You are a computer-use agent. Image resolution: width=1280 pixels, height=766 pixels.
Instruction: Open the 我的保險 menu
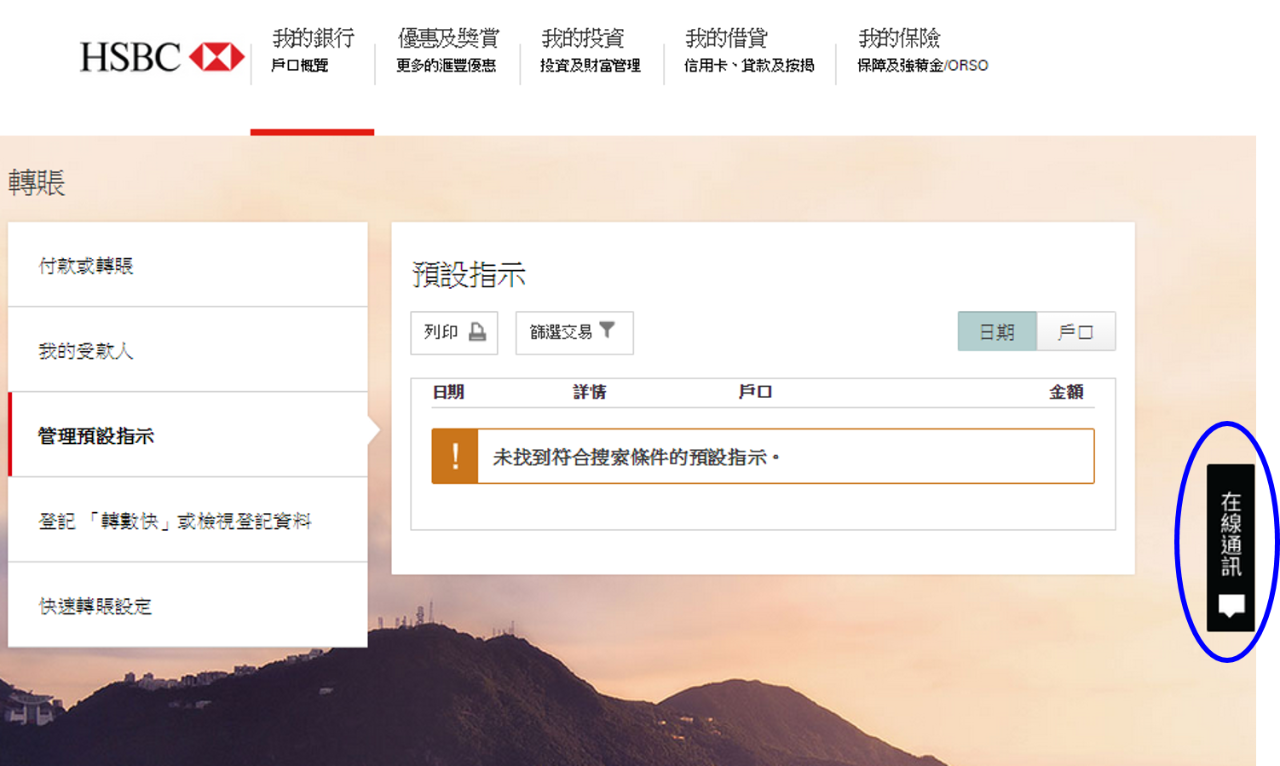tap(922, 51)
